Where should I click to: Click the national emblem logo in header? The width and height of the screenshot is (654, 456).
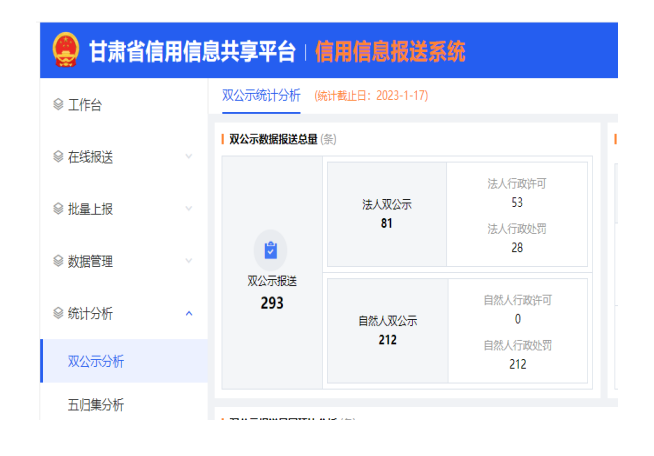(66, 50)
